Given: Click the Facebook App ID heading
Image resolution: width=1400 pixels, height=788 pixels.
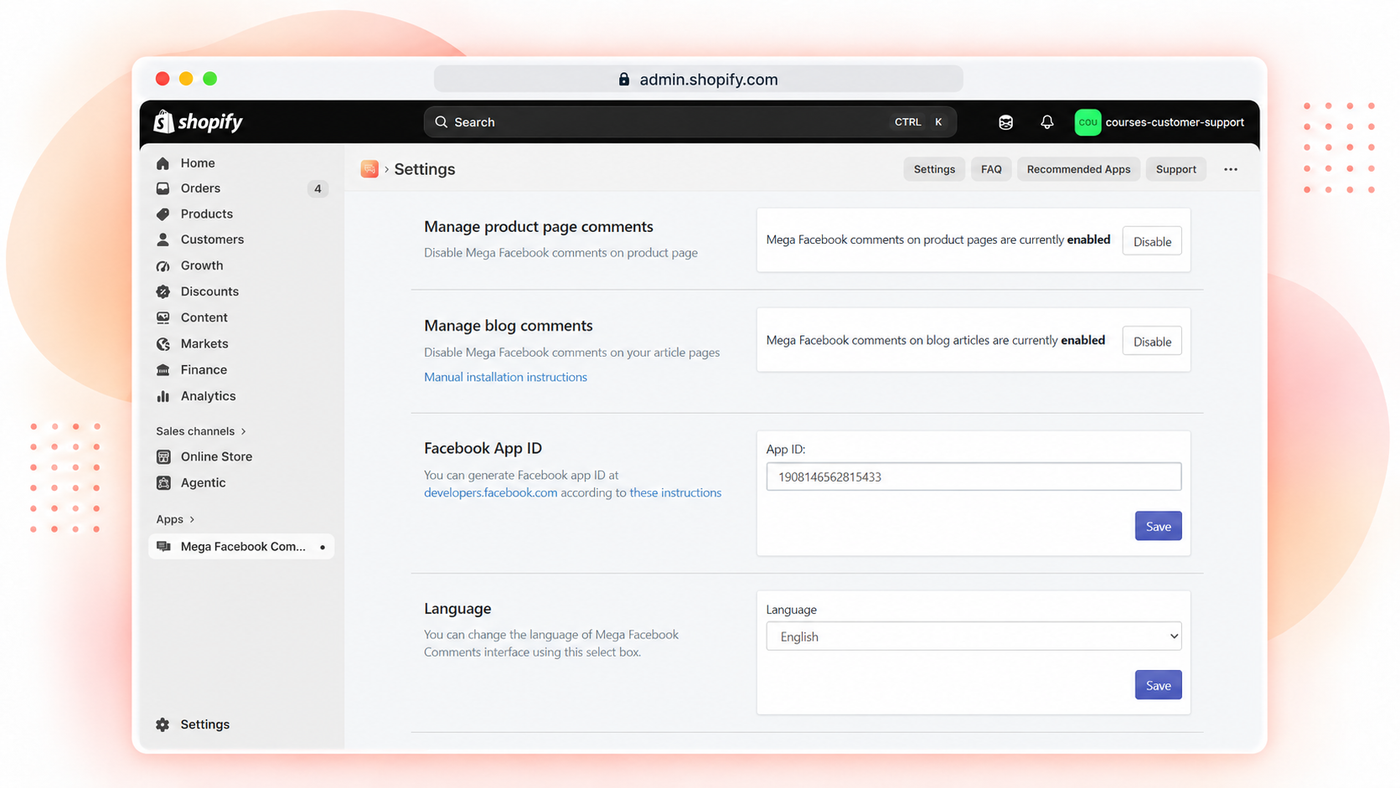Looking at the screenshot, I should 483,449.
